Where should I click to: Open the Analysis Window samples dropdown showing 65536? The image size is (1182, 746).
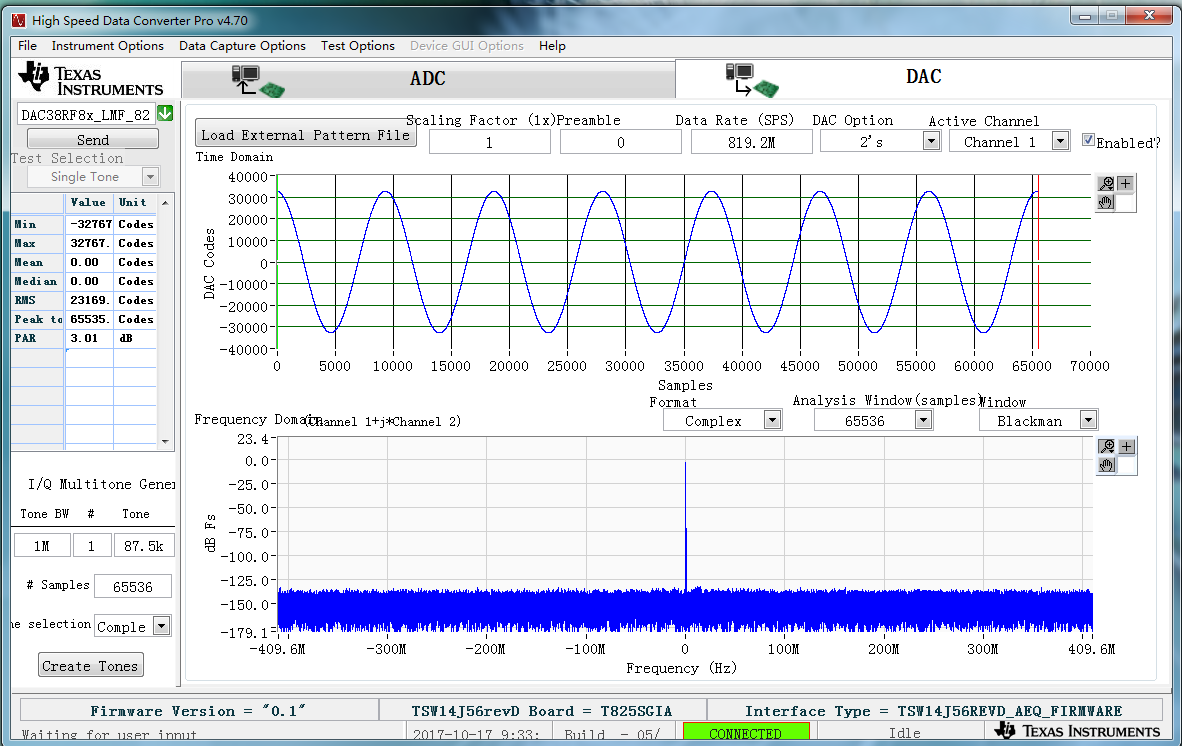click(923, 420)
